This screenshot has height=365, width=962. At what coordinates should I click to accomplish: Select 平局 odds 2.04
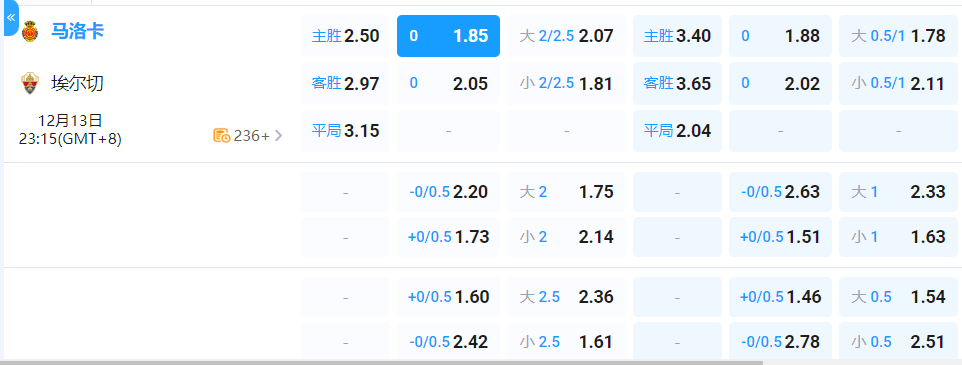(677, 131)
